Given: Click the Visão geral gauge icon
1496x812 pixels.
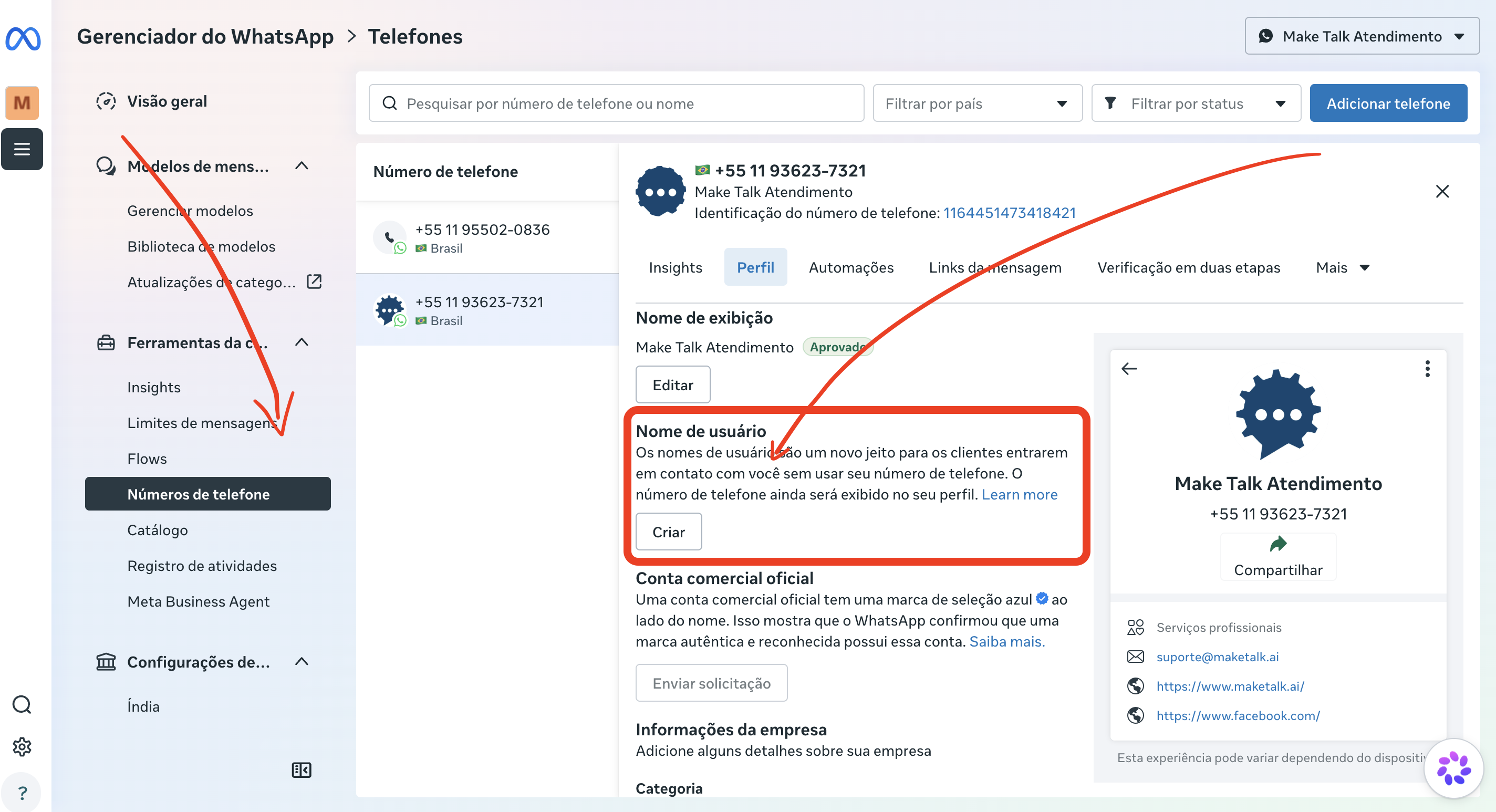Looking at the screenshot, I should [106, 101].
